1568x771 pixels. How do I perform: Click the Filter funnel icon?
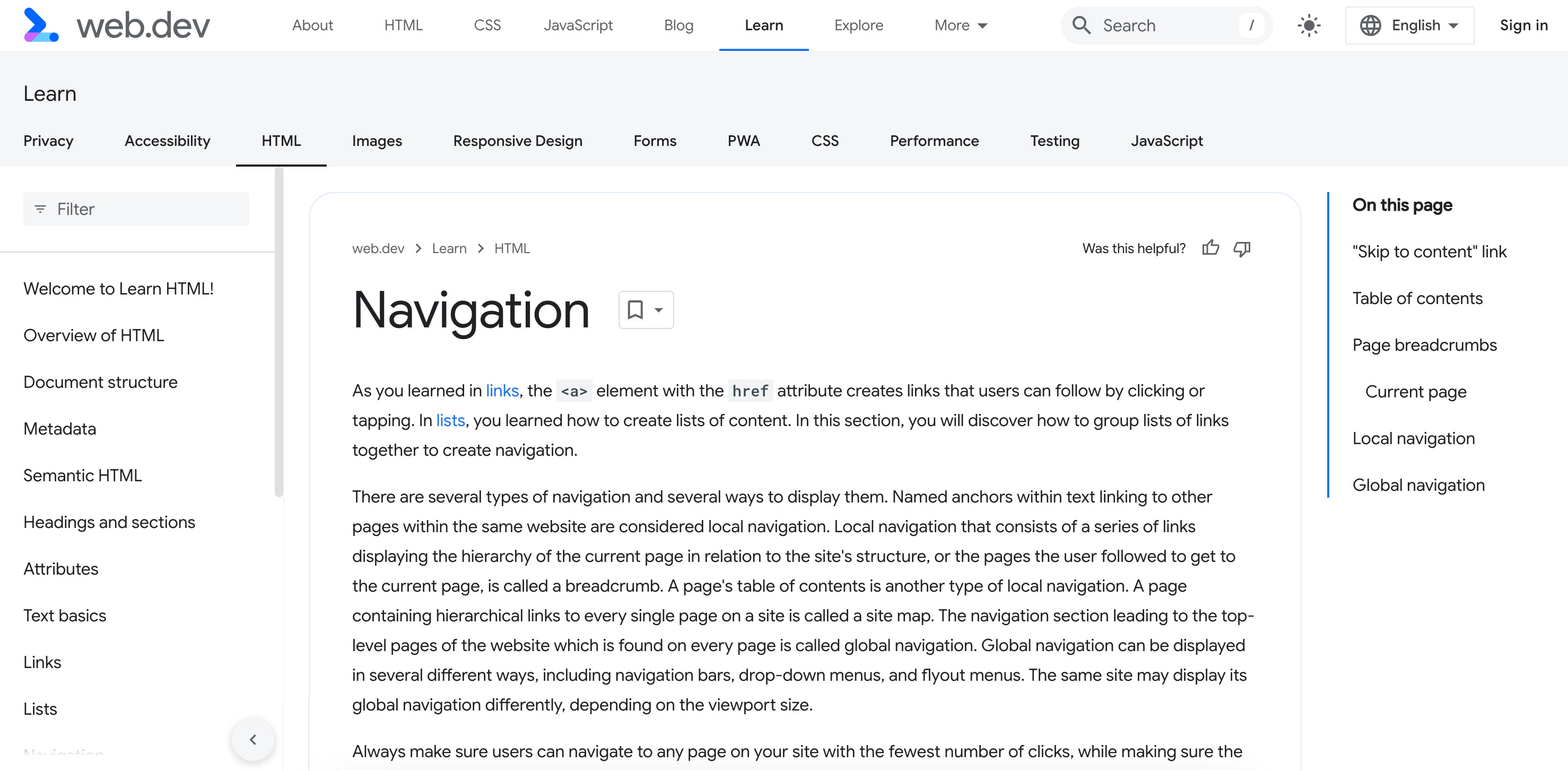pyautogui.click(x=40, y=209)
